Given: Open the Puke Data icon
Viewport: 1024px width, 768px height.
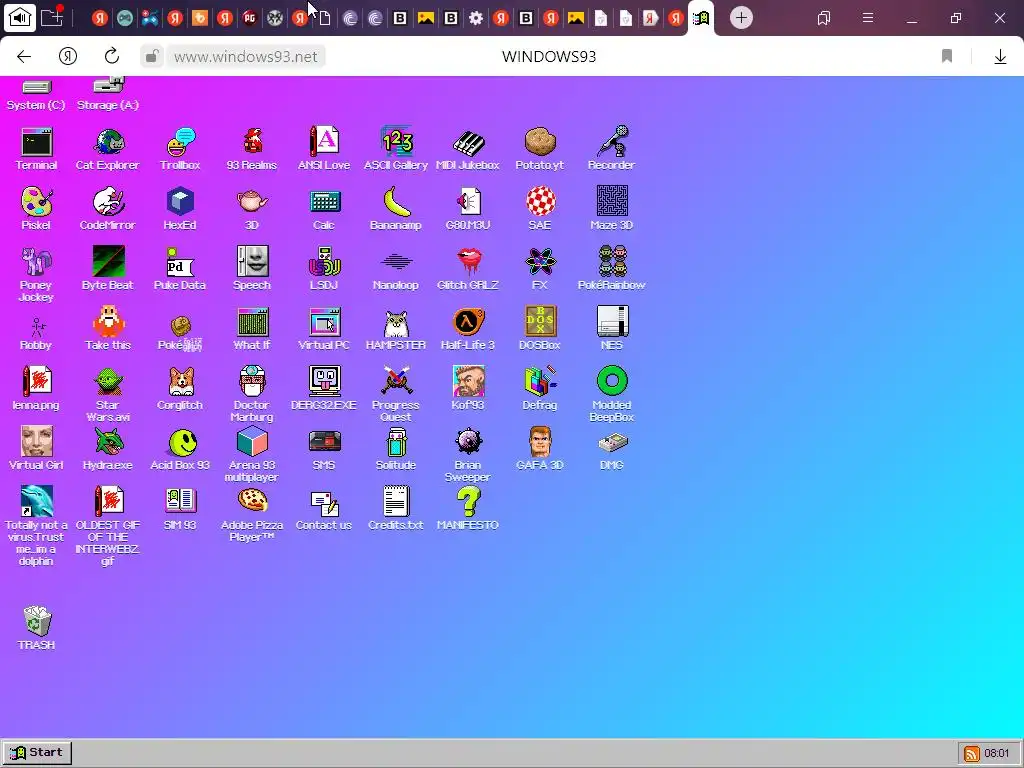Looking at the screenshot, I should (x=180, y=269).
